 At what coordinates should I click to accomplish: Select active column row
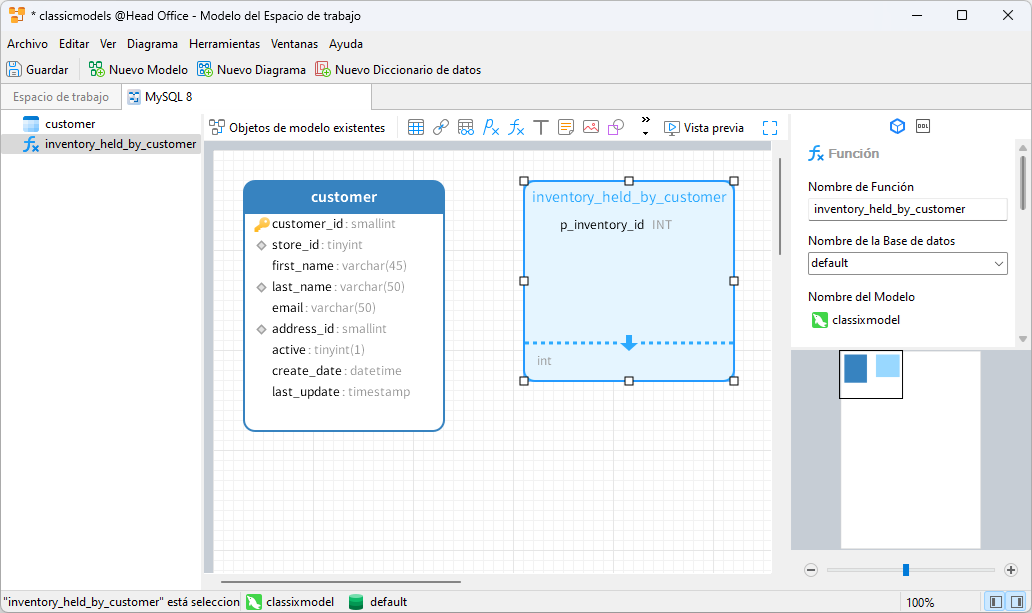tap(344, 350)
